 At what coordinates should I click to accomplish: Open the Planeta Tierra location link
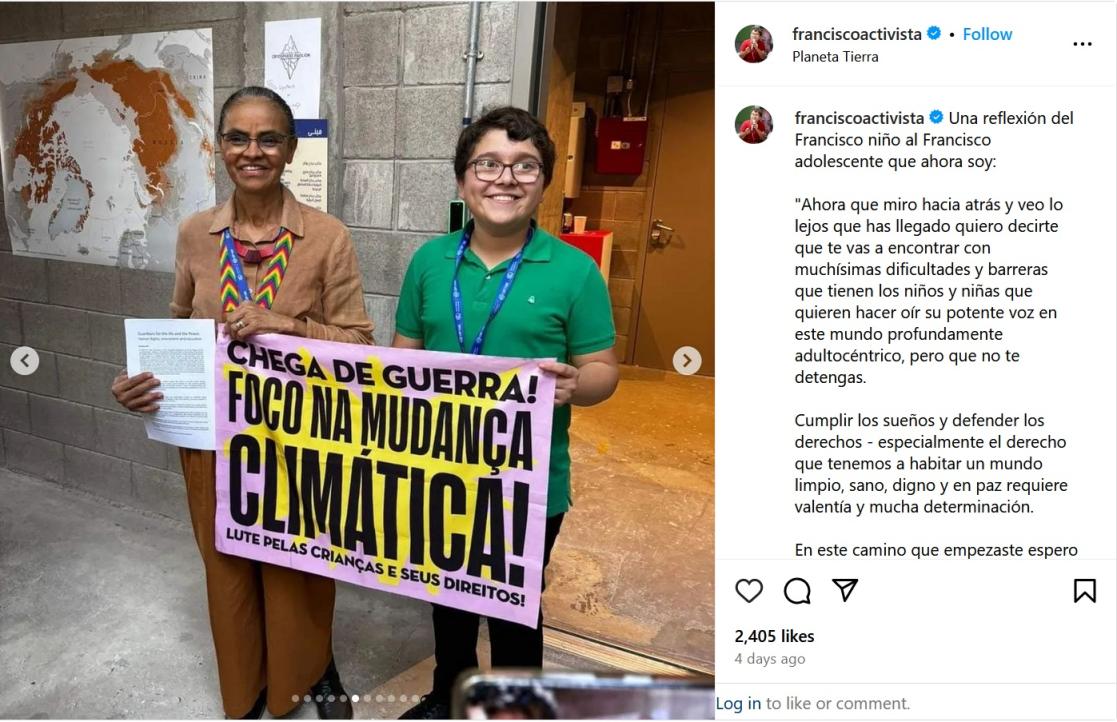point(835,57)
